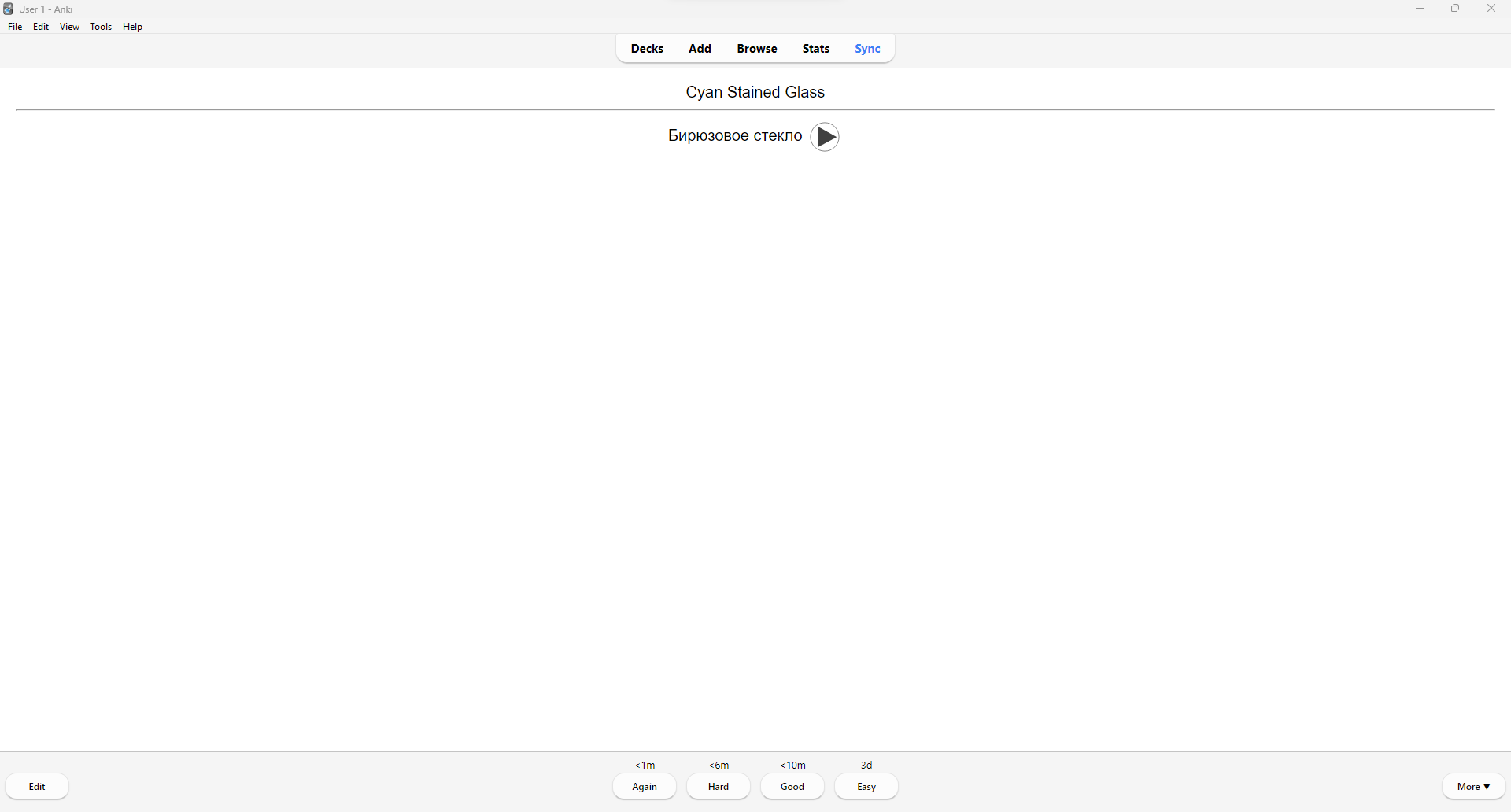Image resolution: width=1511 pixels, height=812 pixels.
Task: Rate the card as Again
Action: (x=645, y=787)
